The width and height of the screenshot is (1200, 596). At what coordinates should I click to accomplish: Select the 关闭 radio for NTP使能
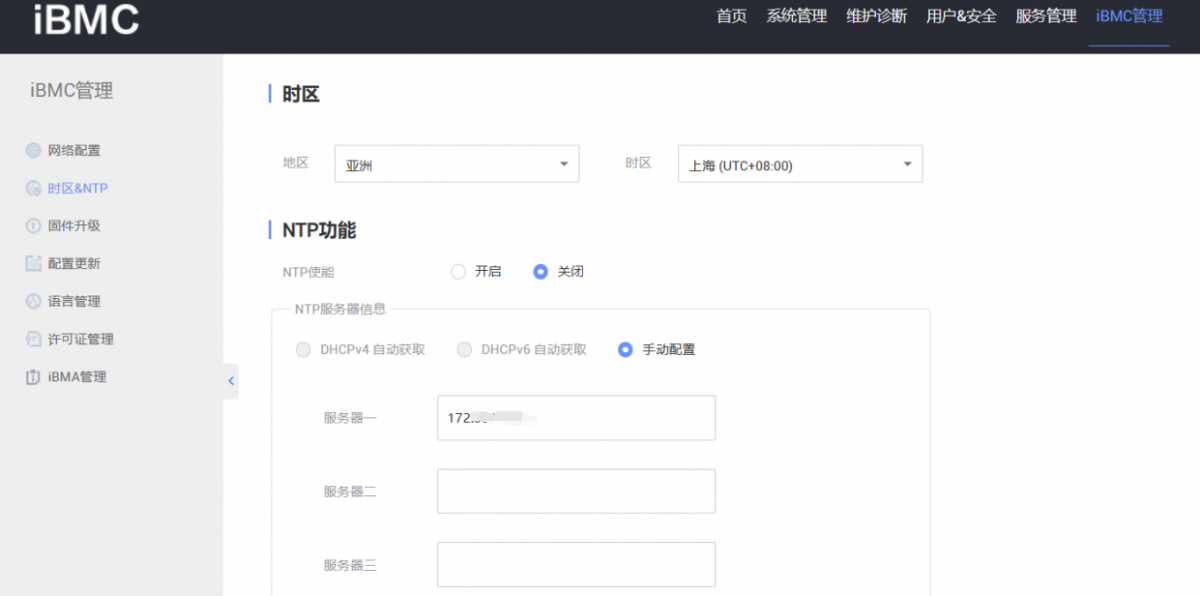541,271
